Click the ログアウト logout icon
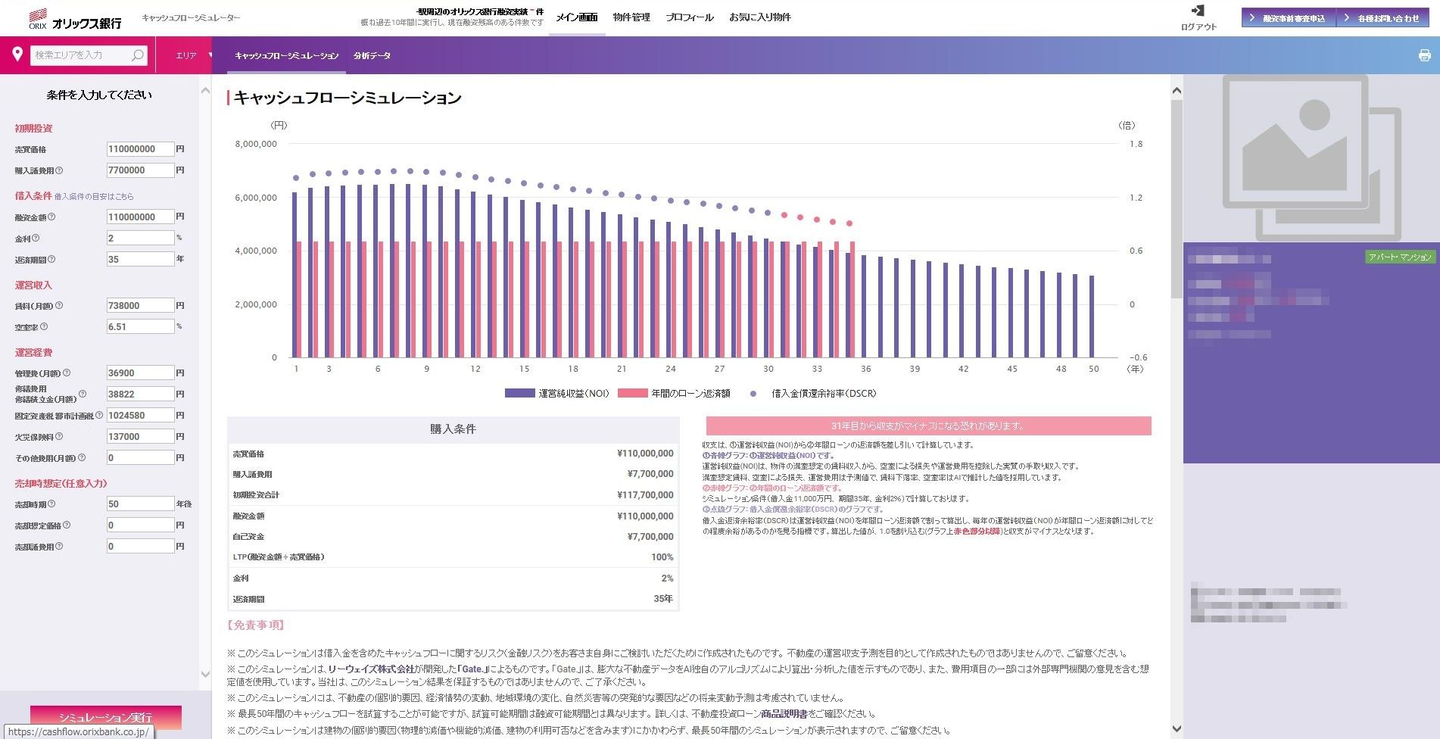Viewport: 1440px width, 739px height. (x=1198, y=11)
